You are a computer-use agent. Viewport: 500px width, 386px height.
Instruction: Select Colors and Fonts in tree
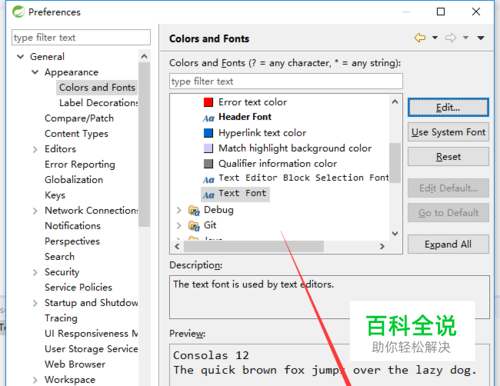point(97,87)
